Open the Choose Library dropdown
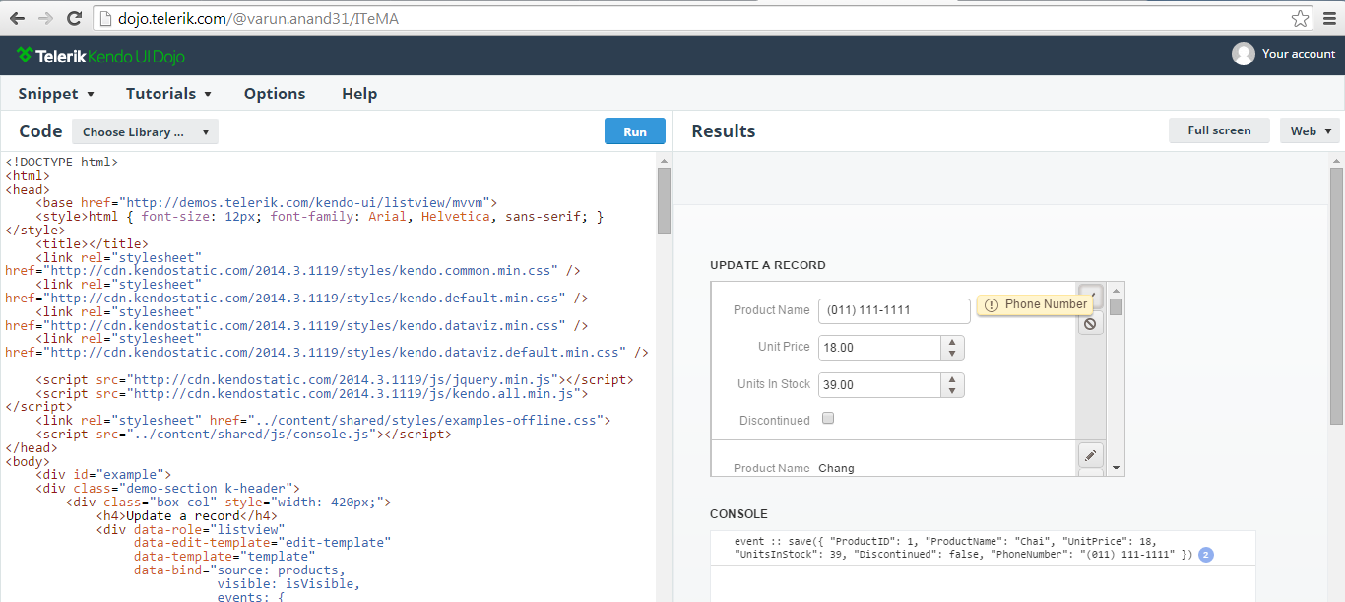 (145, 132)
